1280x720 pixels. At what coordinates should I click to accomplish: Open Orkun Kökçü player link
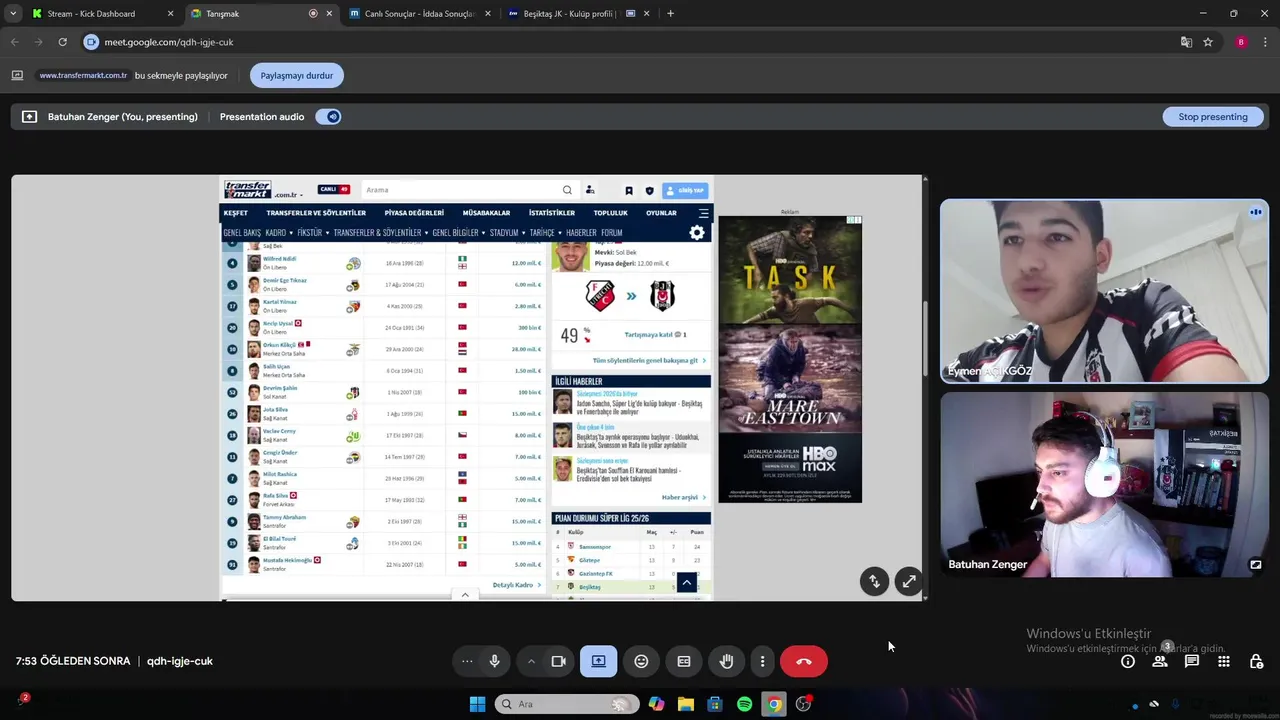(x=279, y=345)
